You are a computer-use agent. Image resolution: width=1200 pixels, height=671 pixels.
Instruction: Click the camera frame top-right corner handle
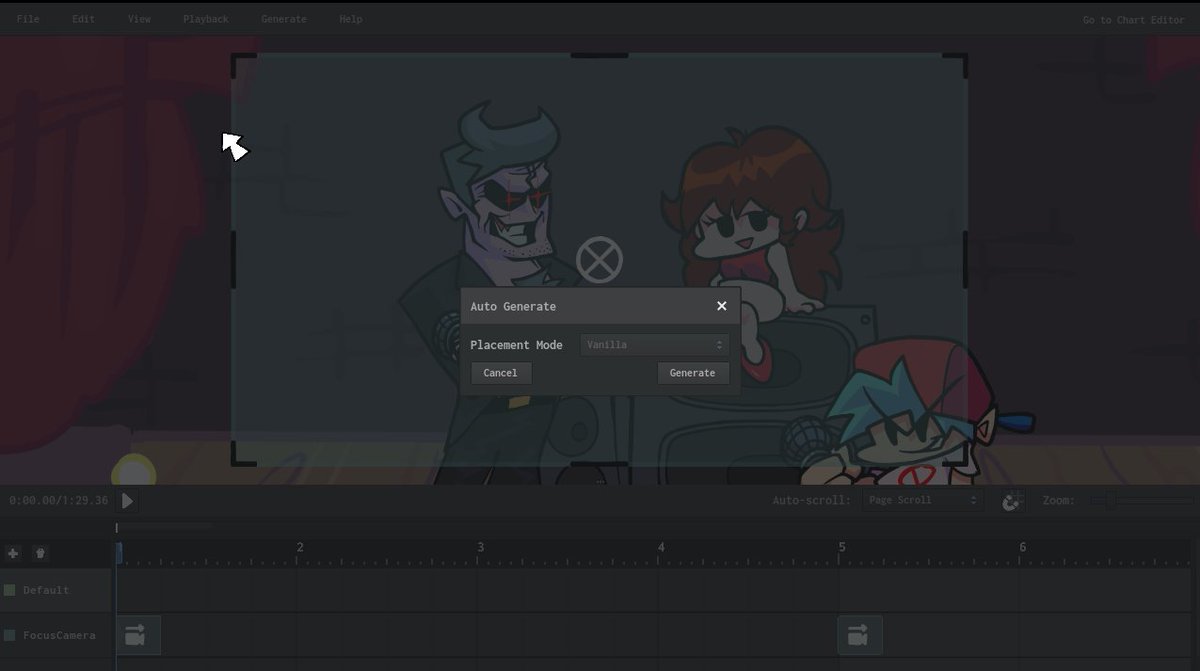pyautogui.click(x=956, y=65)
